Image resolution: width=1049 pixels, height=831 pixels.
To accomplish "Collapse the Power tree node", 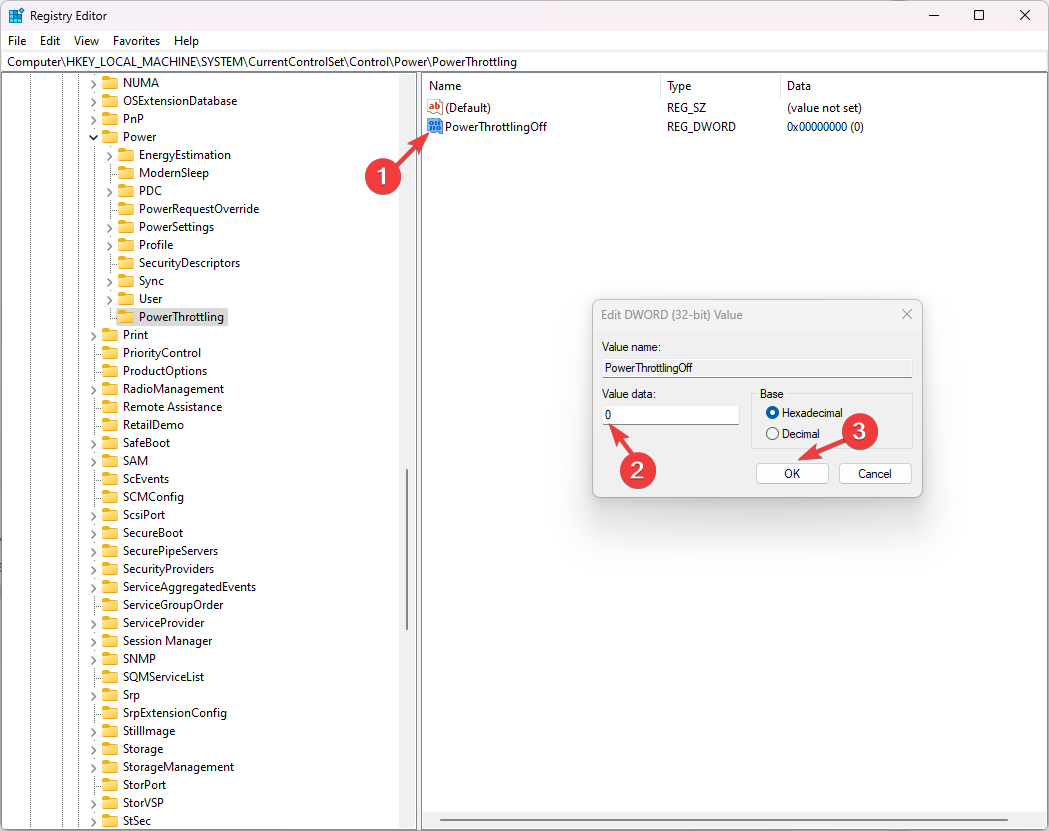I will [93, 137].
